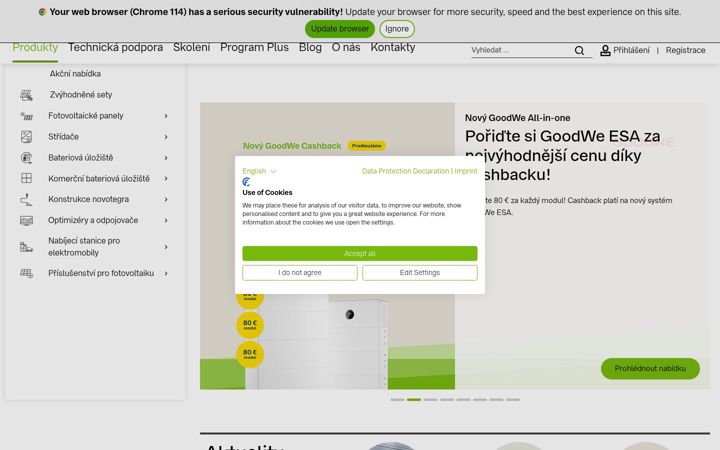This screenshot has width=720, height=450.
Task: Expand Střídače submenu arrow
Action: click(166, 137)
